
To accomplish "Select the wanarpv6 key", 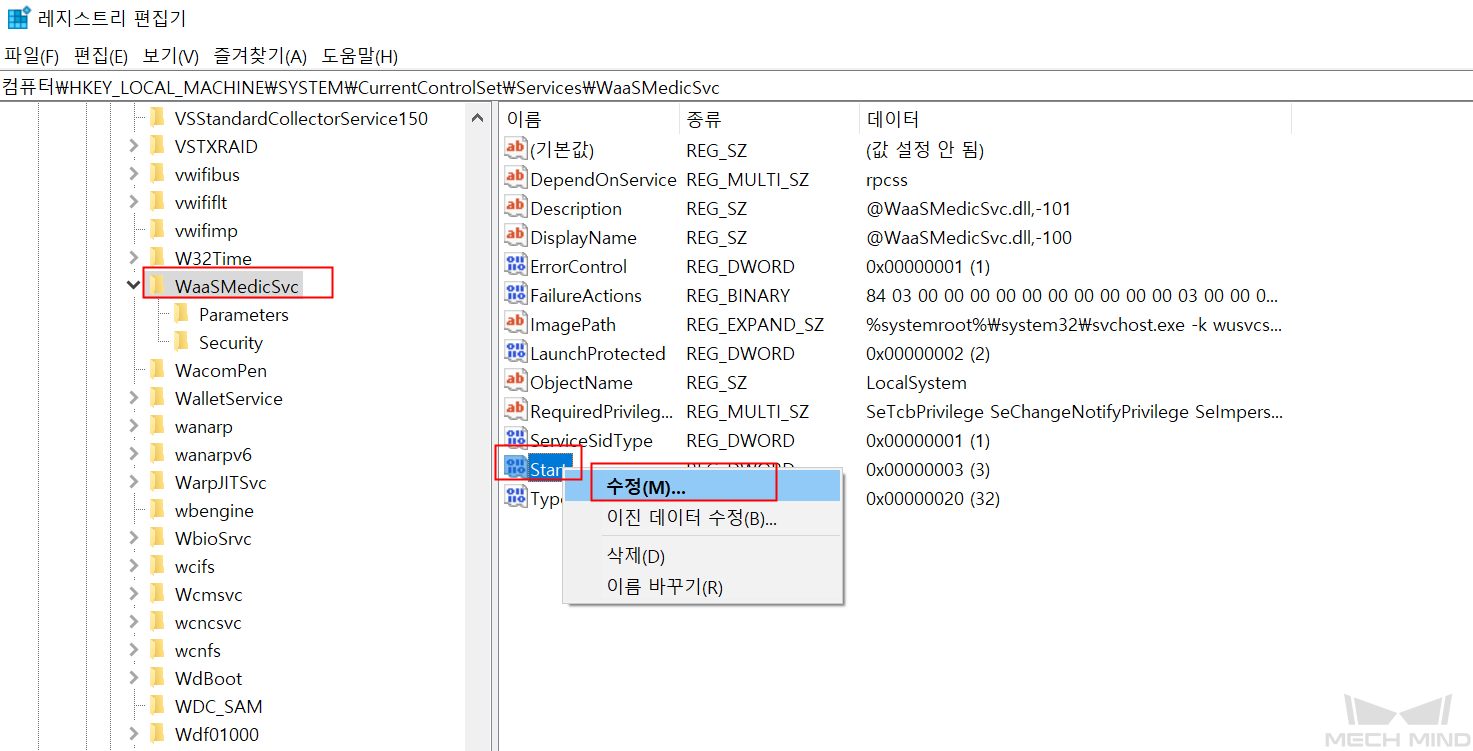I will (213, 454).
